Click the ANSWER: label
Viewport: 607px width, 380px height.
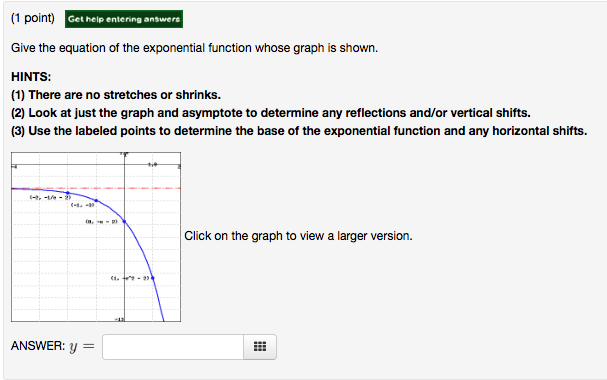pyautogui.click(x=38, y=346)
